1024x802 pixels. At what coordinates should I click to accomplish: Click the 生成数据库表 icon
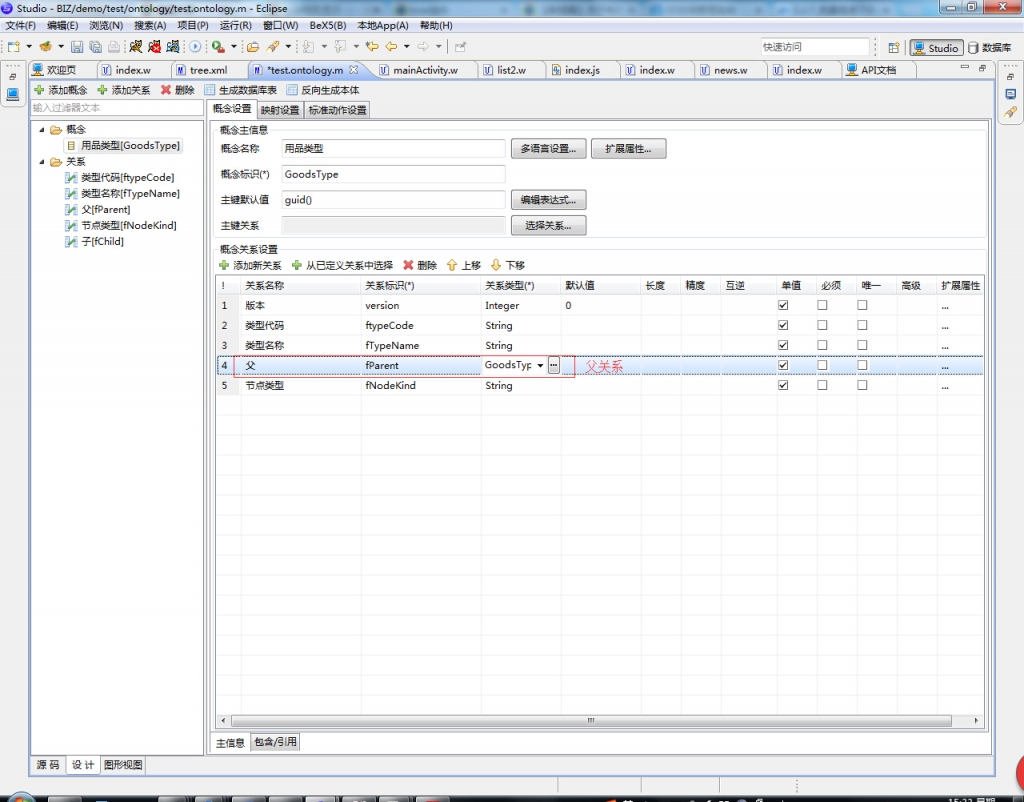tap(210, 90)
